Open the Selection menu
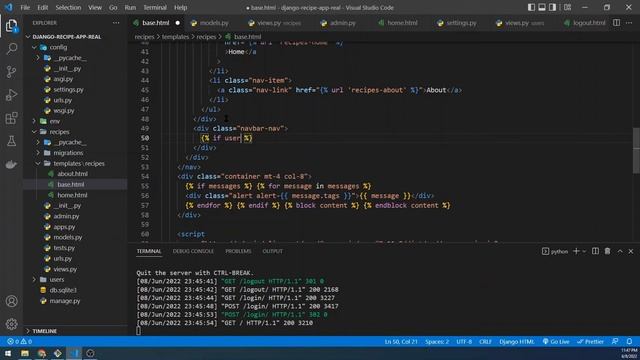The height and width of the screenshot is (360, 640). coord(68,7)
